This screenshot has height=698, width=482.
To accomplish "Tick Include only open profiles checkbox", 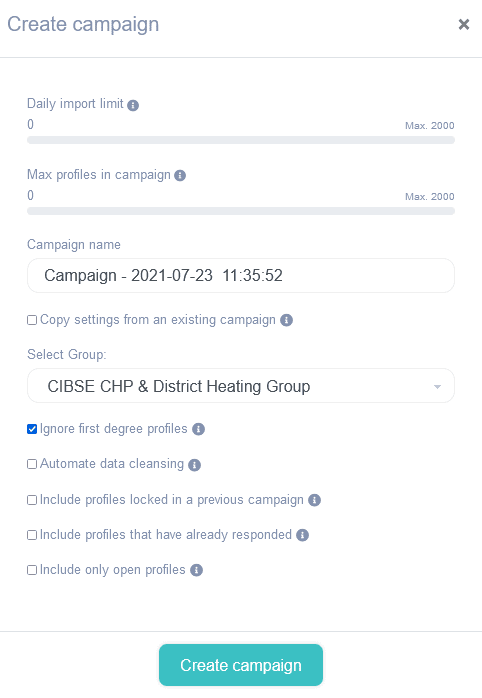I will click(x=32, y=570).
